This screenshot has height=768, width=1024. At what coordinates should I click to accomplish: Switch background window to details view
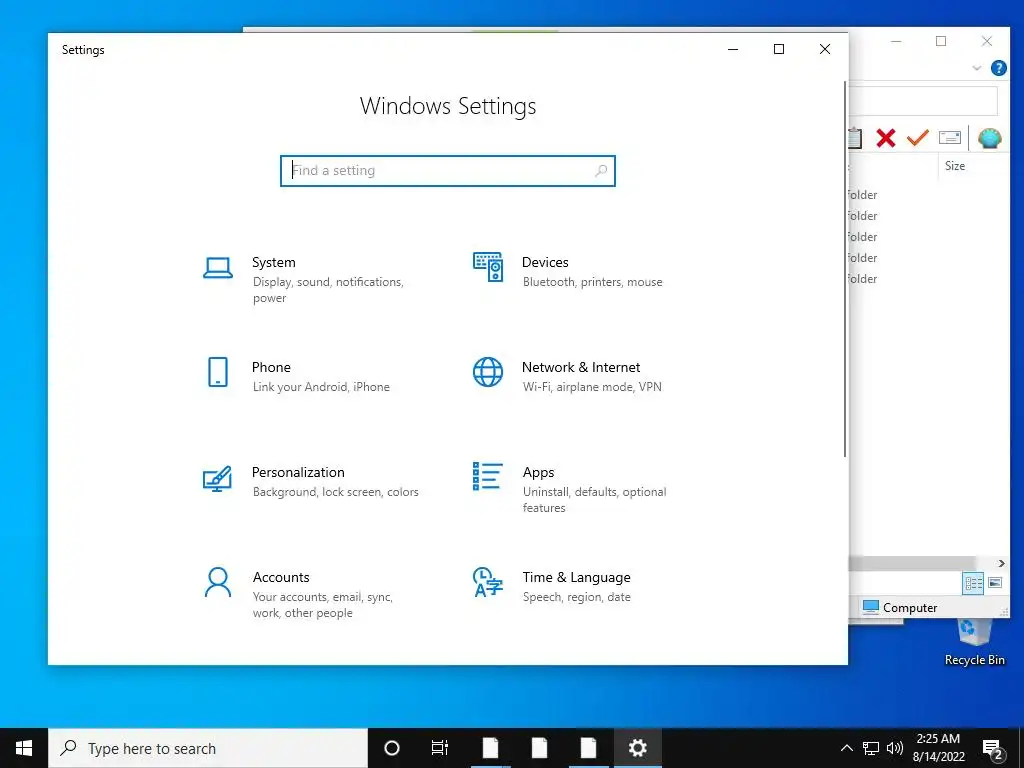click(x=973, y=583)
